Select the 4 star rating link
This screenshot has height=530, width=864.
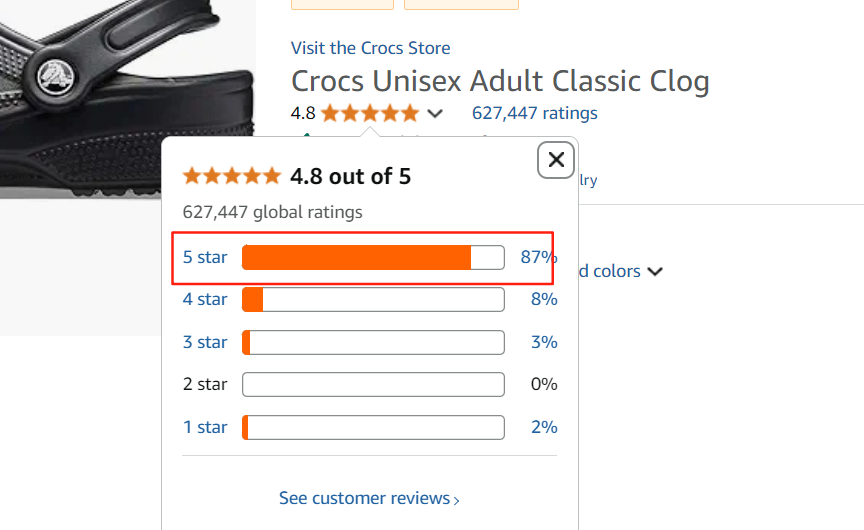pos(205,299)
